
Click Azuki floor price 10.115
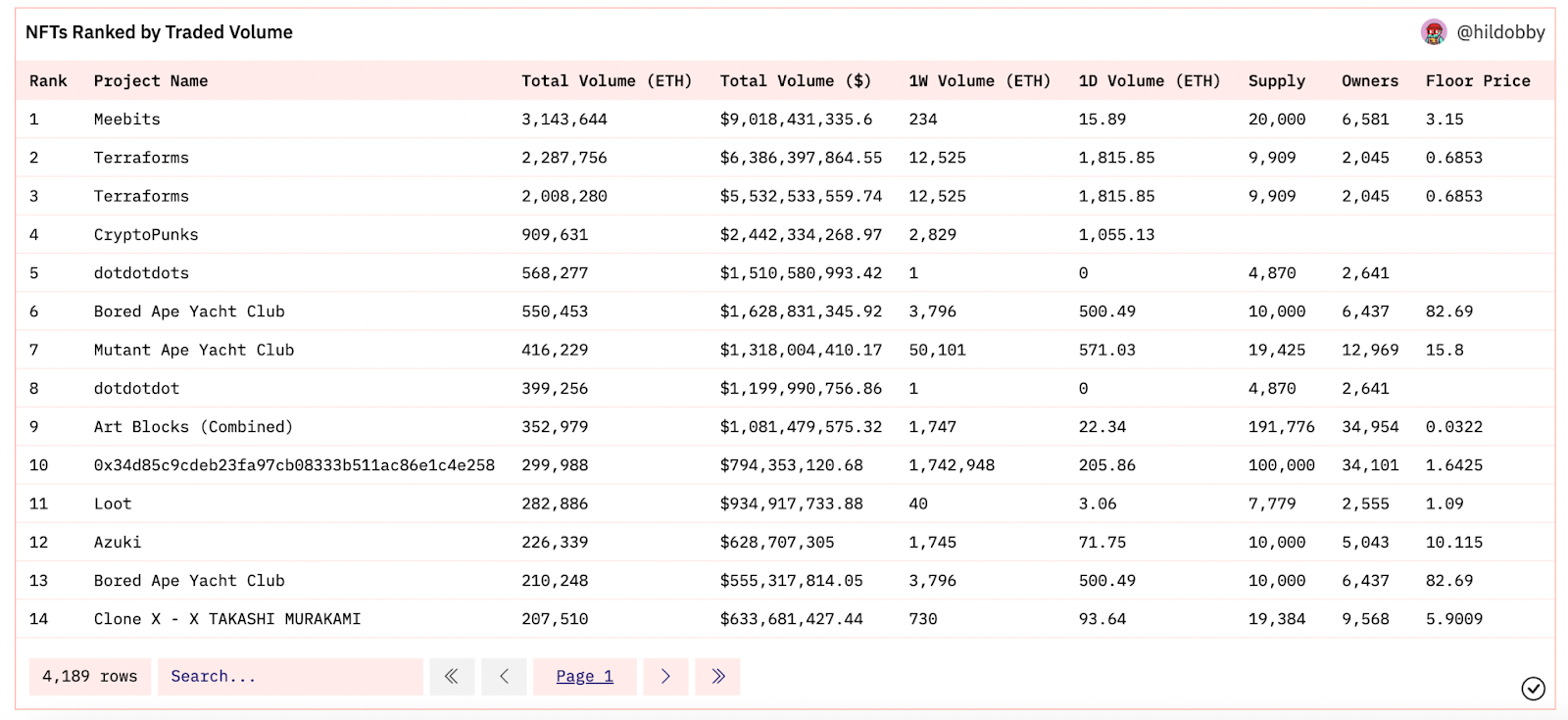[1454, 542]
